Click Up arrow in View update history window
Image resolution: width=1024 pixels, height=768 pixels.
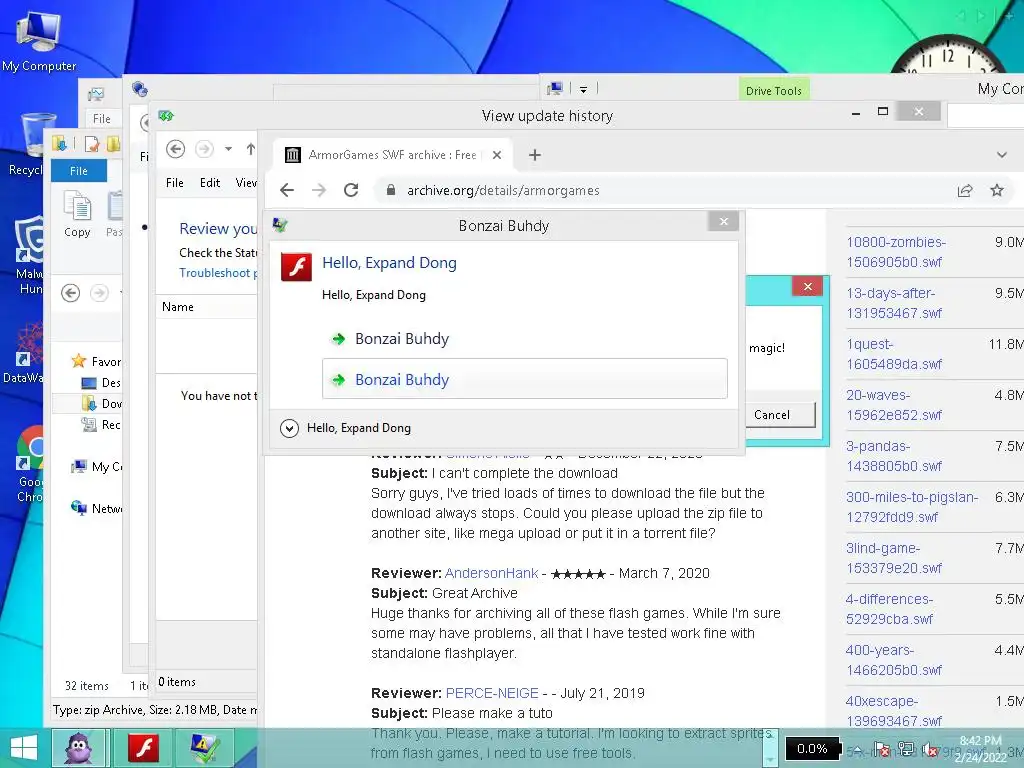pos(251,150)
